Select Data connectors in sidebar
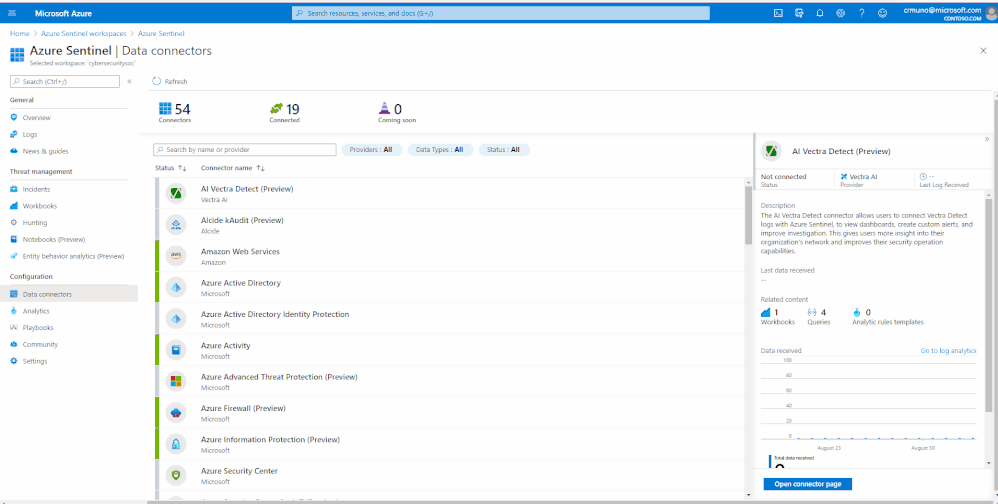 coord(69,294)
